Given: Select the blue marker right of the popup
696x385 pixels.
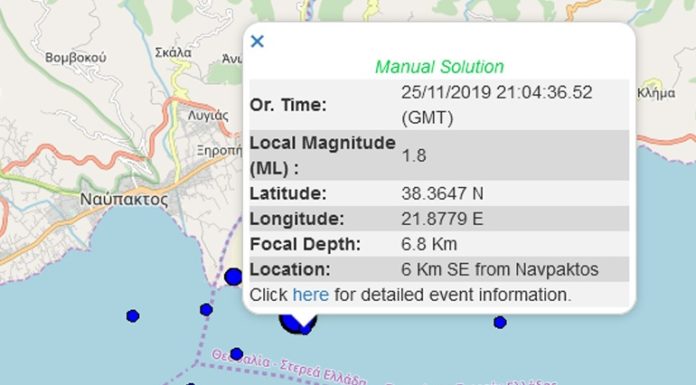Looking at the screenshot, I should click(x=500, y=322).
